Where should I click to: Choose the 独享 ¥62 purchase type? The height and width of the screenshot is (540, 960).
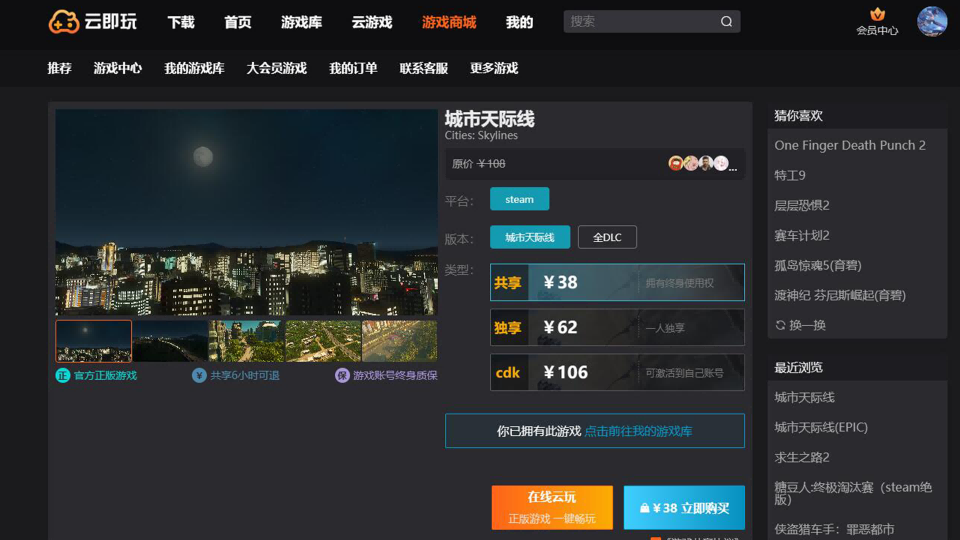click(617, 327)
